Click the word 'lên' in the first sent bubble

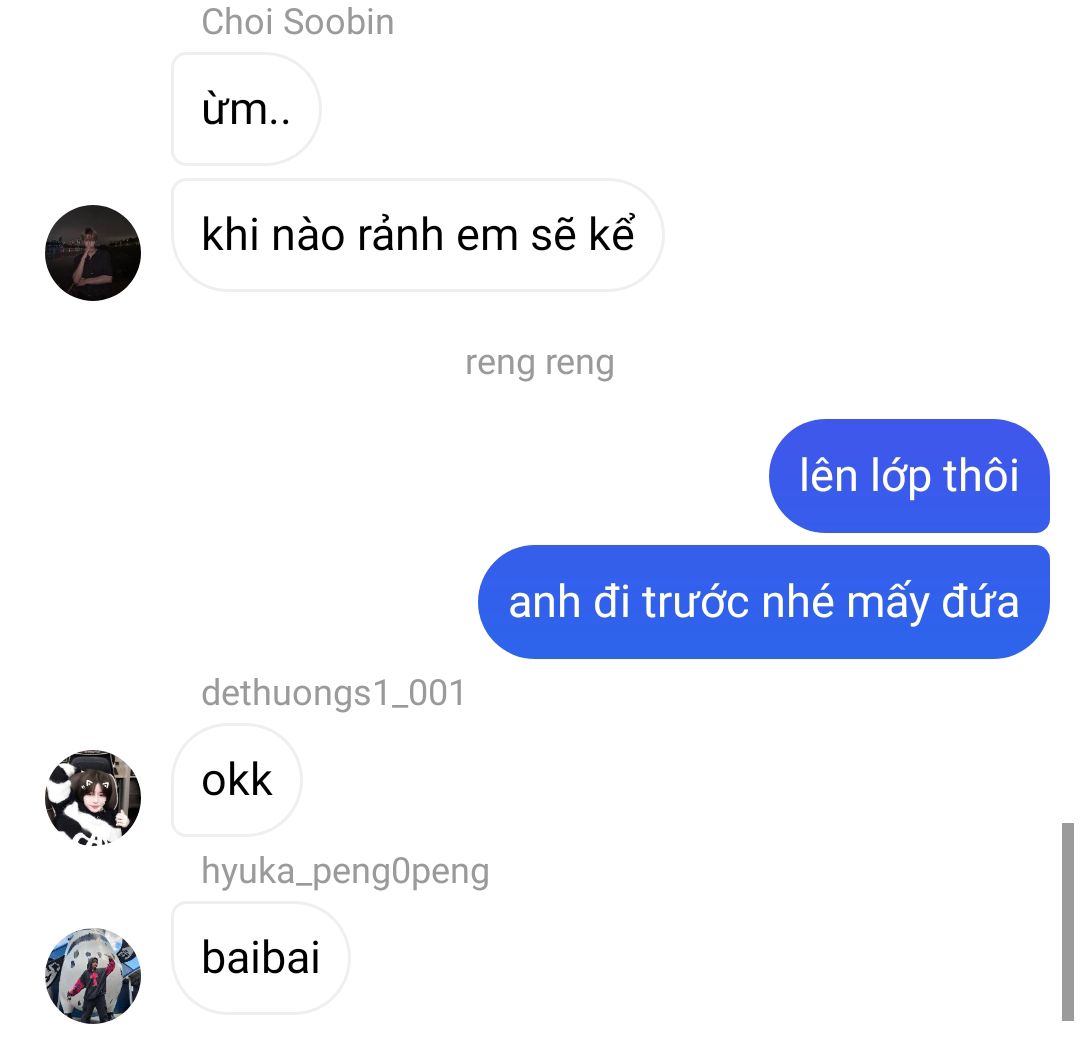click(829, 475)
